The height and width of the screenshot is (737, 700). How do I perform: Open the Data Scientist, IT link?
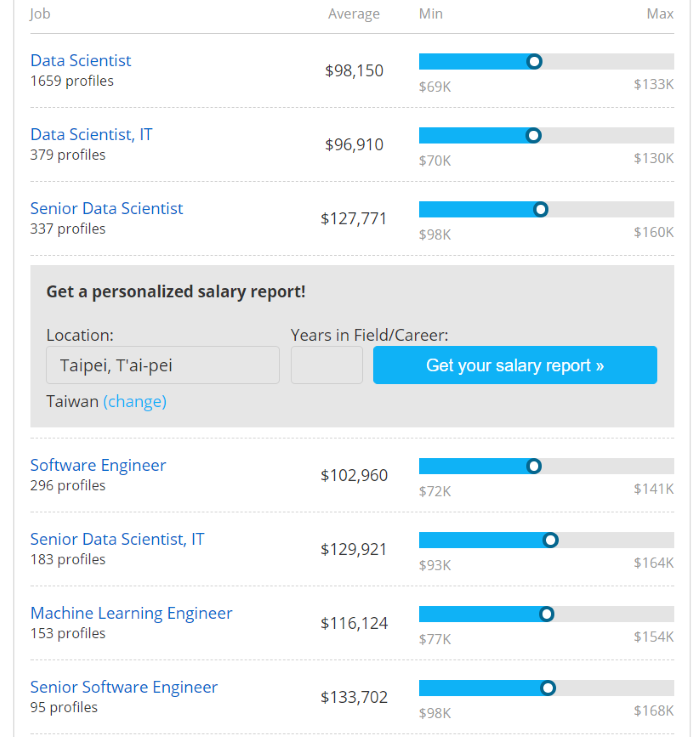pos(91,135)
